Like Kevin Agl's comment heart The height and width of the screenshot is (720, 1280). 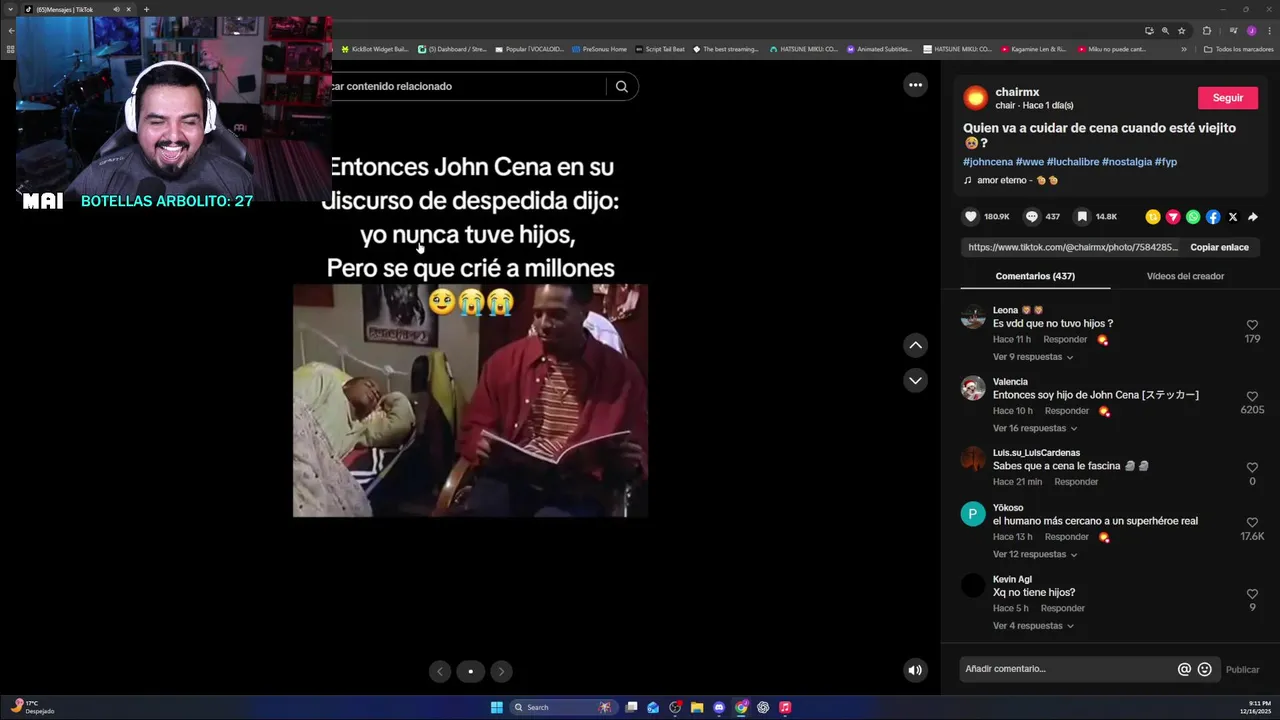1252,594
